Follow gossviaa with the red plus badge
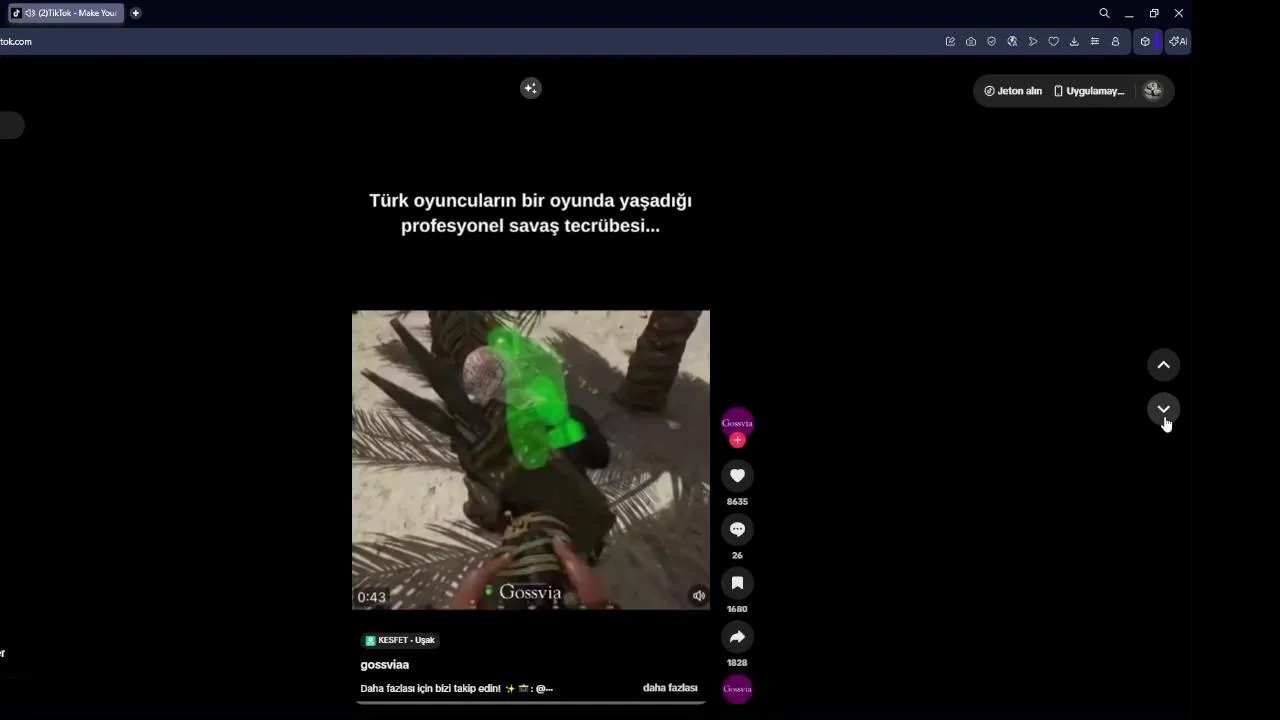This screenshot has width=1280, height=720. tap(737, 440)
